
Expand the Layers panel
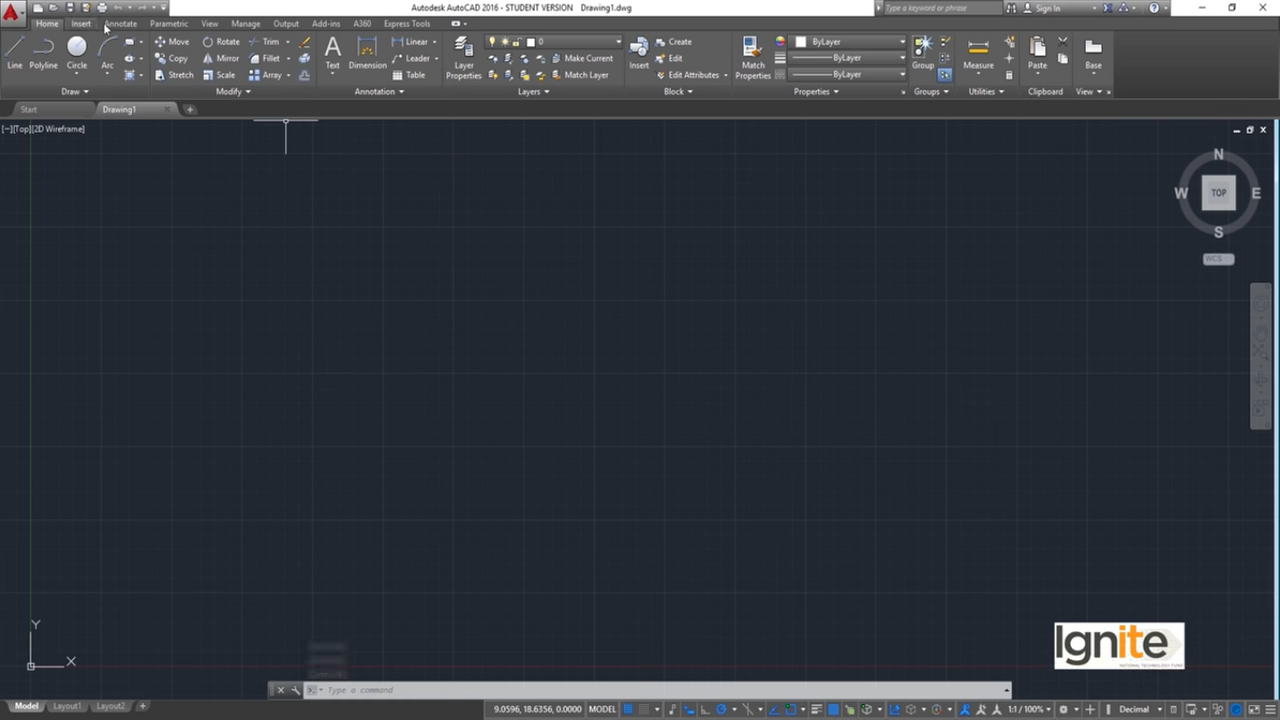click(x=533, y=91)
